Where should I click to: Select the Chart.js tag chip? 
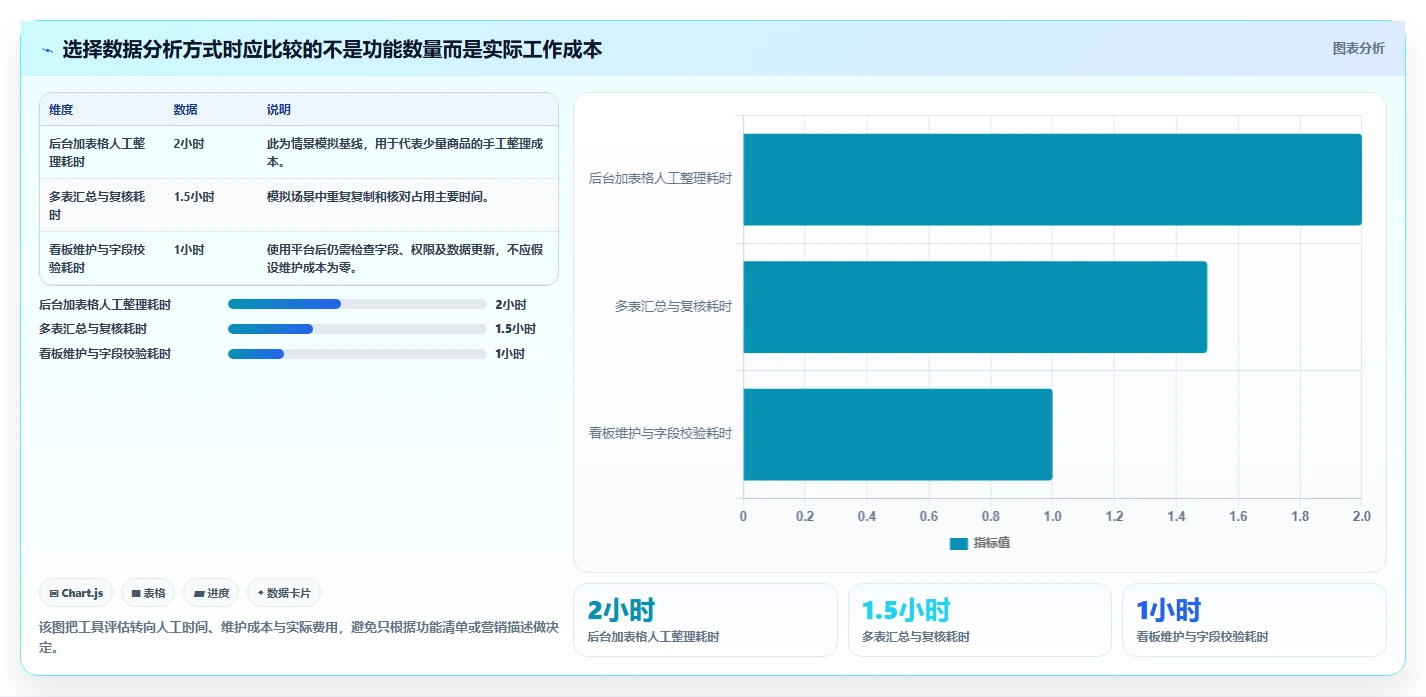77,593
